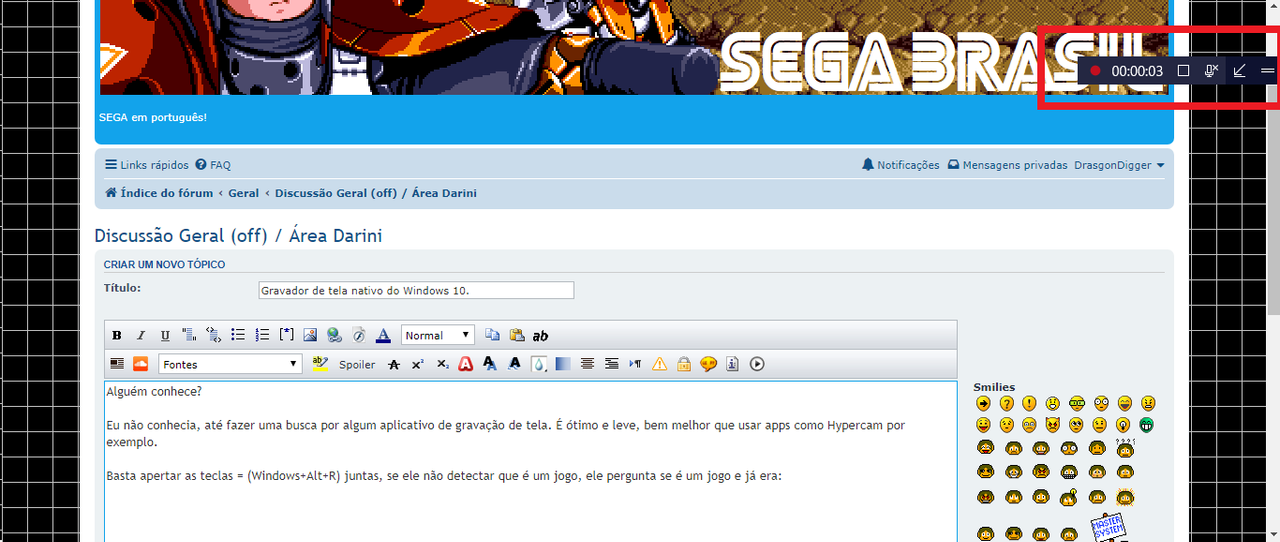Toggle bold formatting in the editor

[117, 335]
